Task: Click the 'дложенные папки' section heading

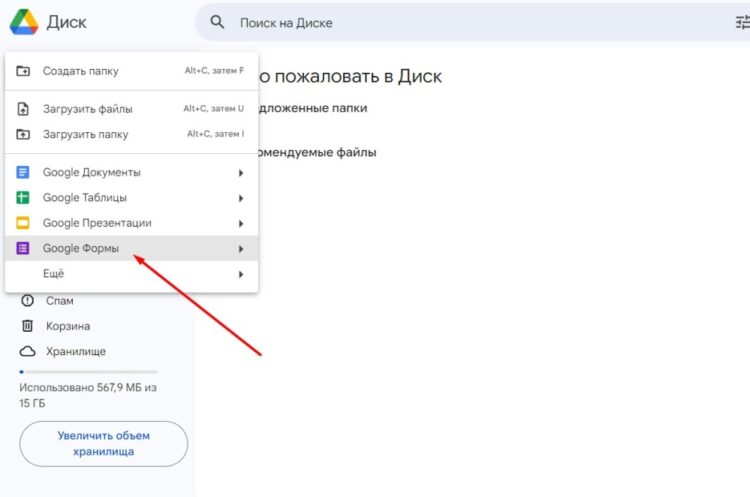Action: click(313, 108)
